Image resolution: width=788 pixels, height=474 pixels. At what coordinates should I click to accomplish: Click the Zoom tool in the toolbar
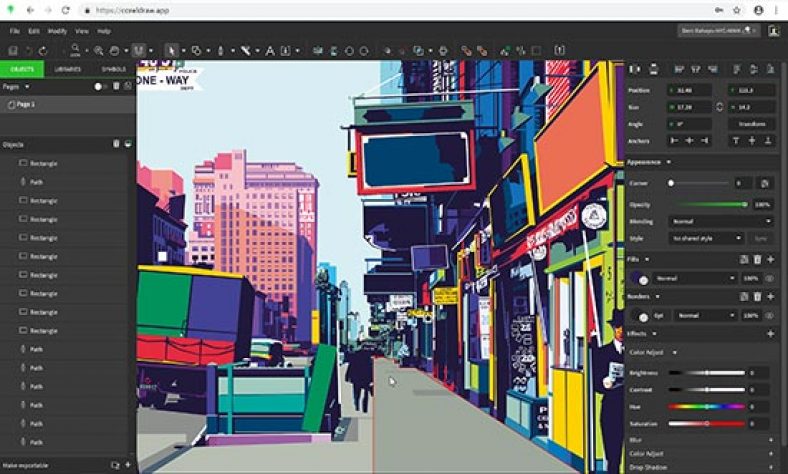click(x=98, y=49)
